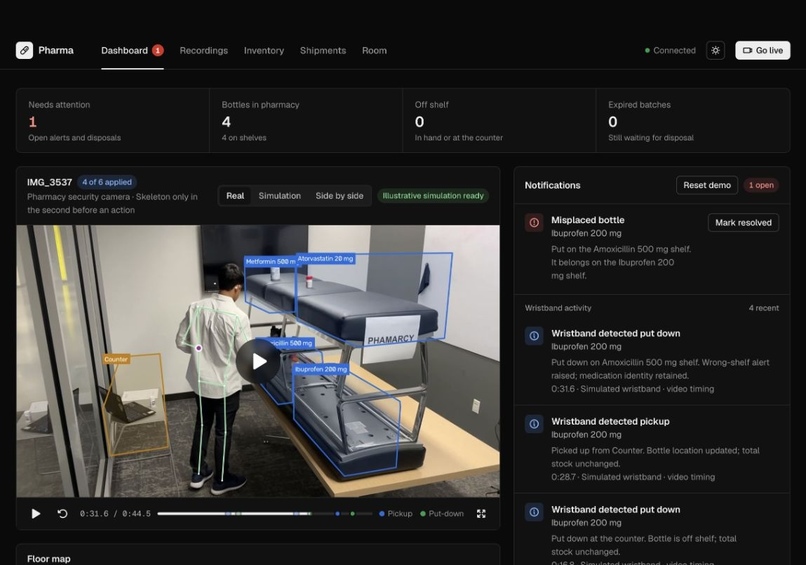Click the red Dashboard notification badge
806x565 pixels.
pyautogui.click(x=158, y=50)
